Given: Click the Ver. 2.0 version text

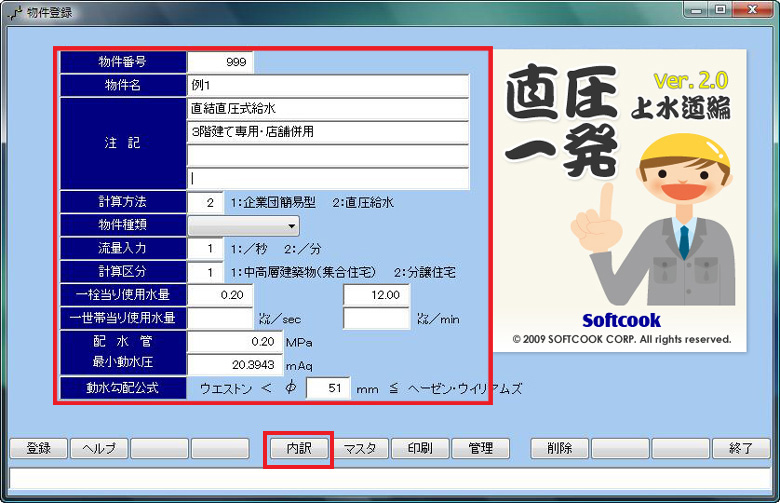Looking at the screenshot, I should [x=691, y=81].
